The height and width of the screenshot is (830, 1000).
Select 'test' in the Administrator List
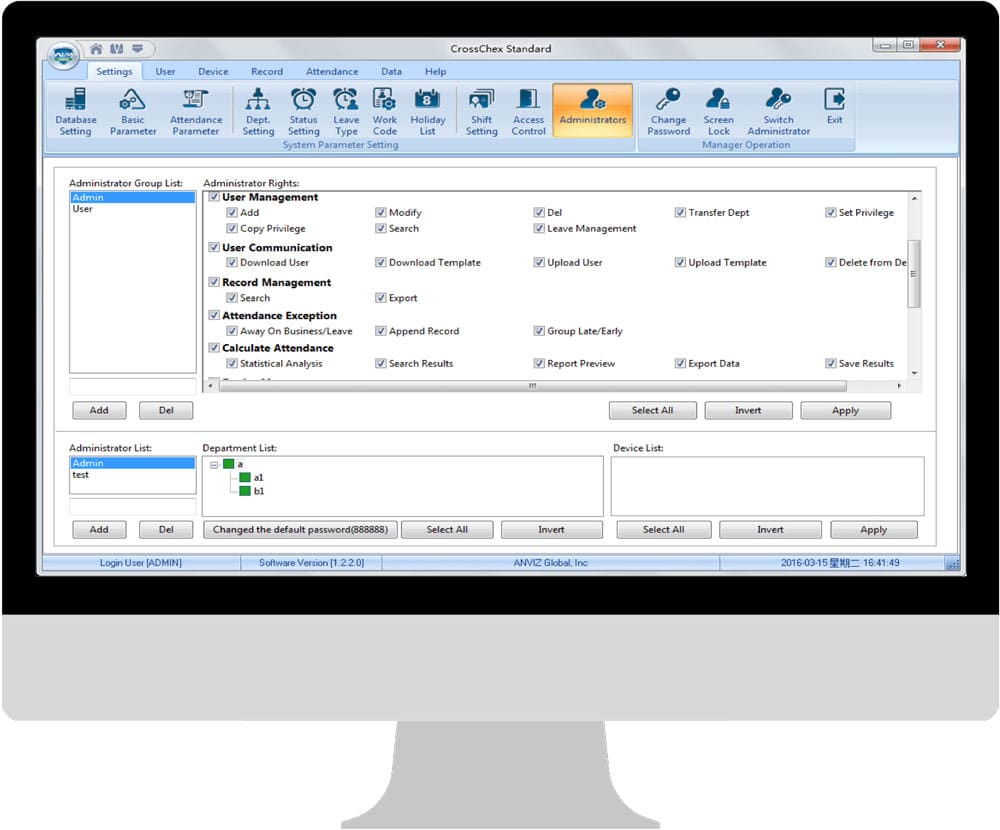(x=132, y=475)
